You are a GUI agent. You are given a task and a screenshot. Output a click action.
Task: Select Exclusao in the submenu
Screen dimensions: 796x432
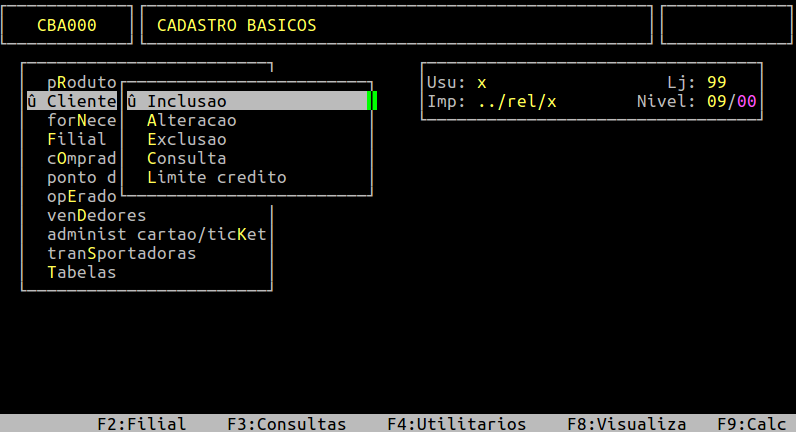click(187, 139)
